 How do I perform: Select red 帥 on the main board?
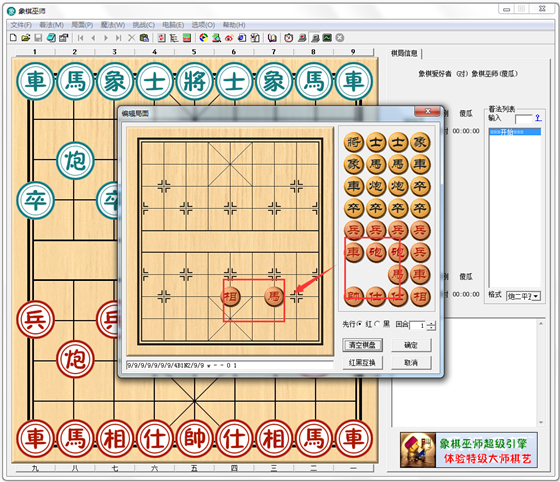click(x=194, y=438)
